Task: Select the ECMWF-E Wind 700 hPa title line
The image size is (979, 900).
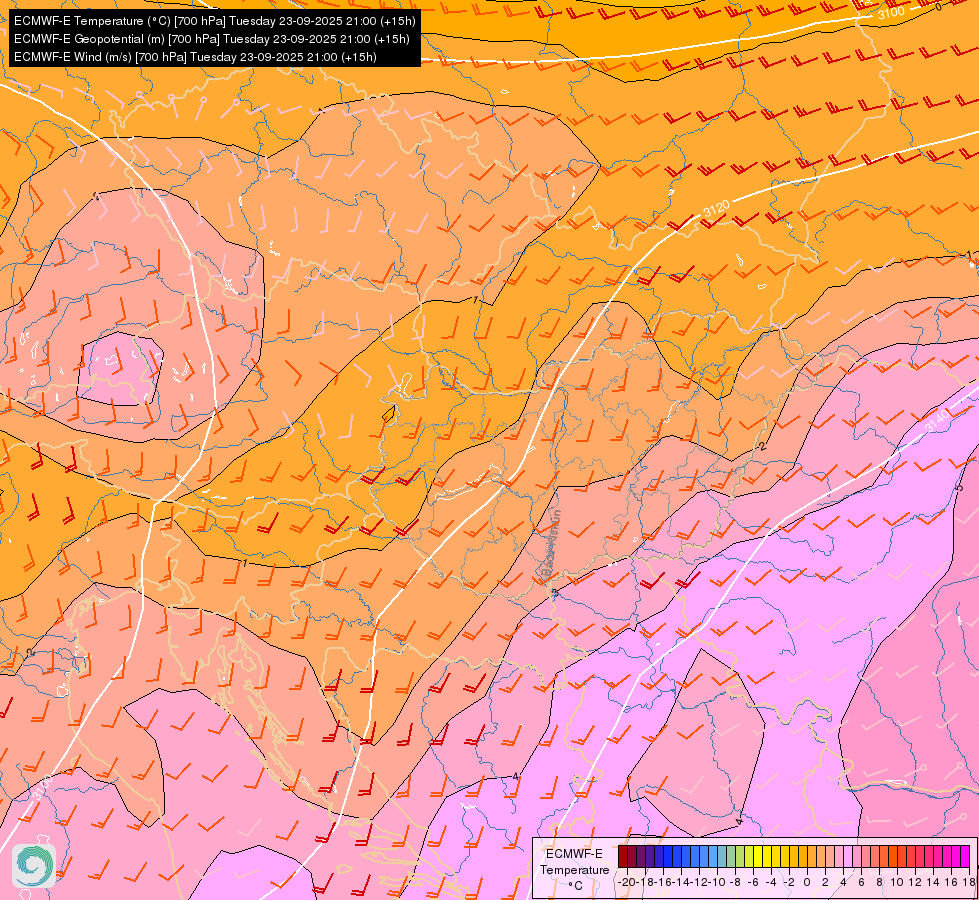Action: (195, 57)
